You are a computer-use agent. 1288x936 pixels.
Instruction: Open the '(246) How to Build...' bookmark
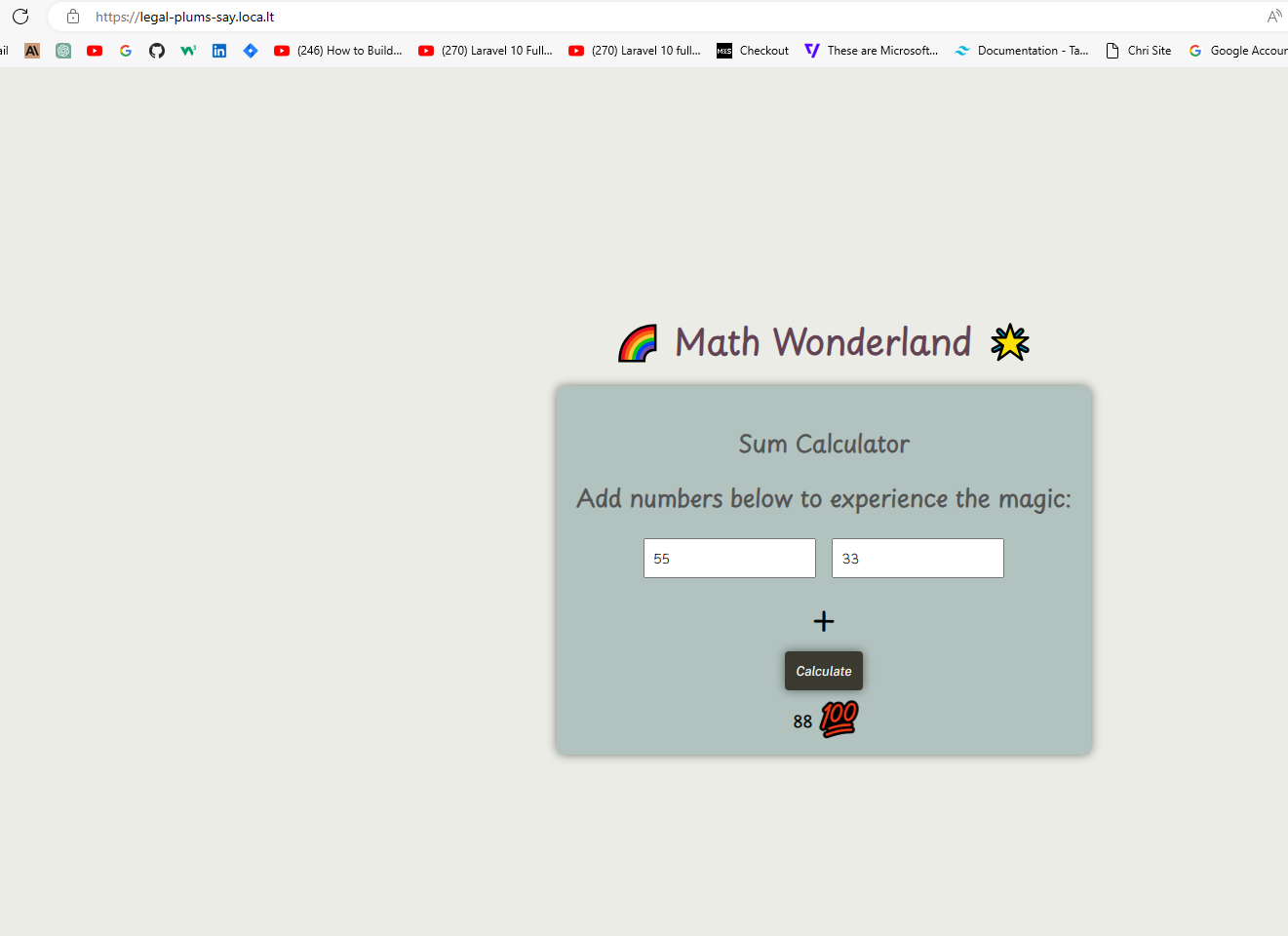click(338, 51)
